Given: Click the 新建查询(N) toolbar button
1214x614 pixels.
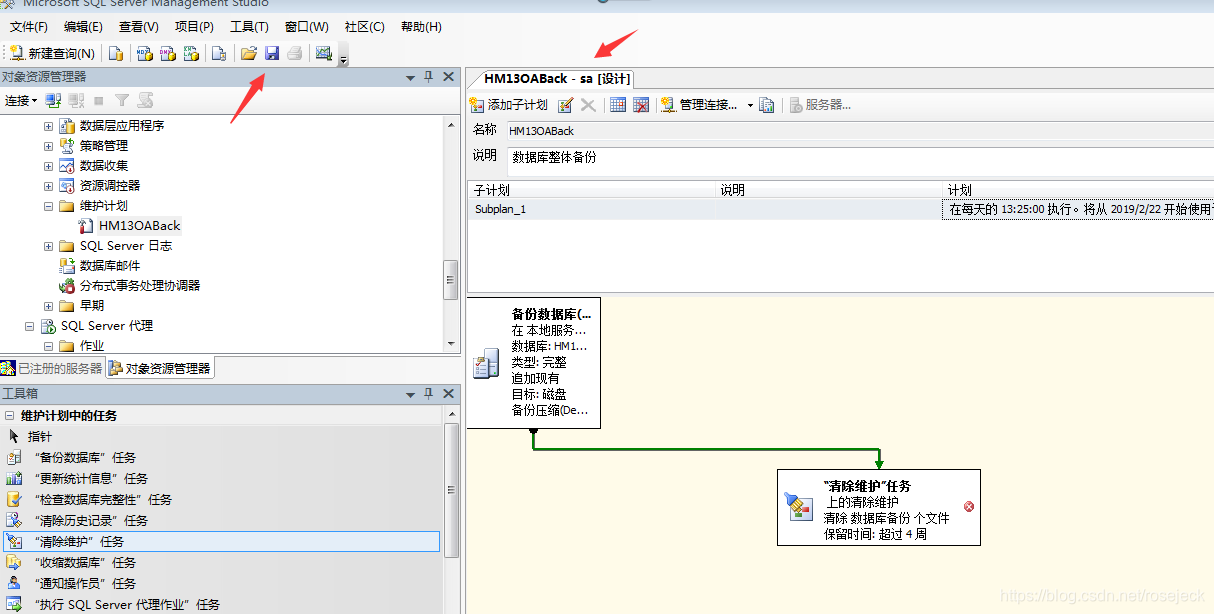Looking at the screenshot, I should point(53,53).
